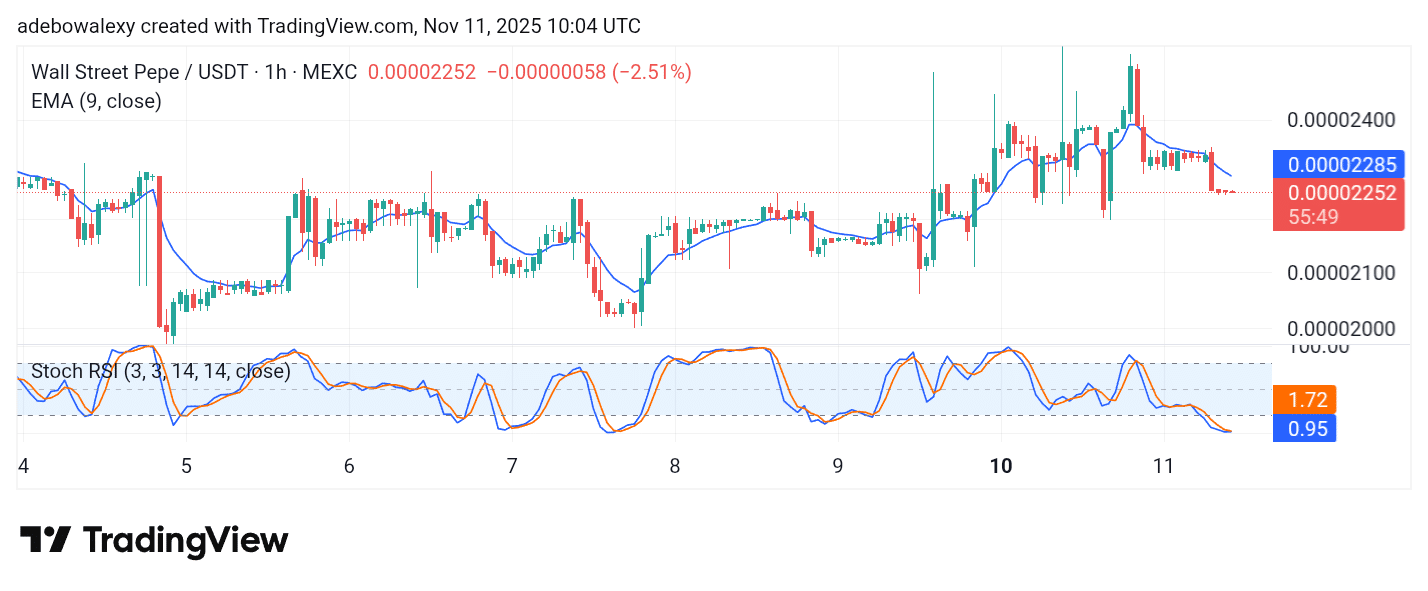
Task: Select the EMA (9, close) indicator label
Action: coord(96,101)
